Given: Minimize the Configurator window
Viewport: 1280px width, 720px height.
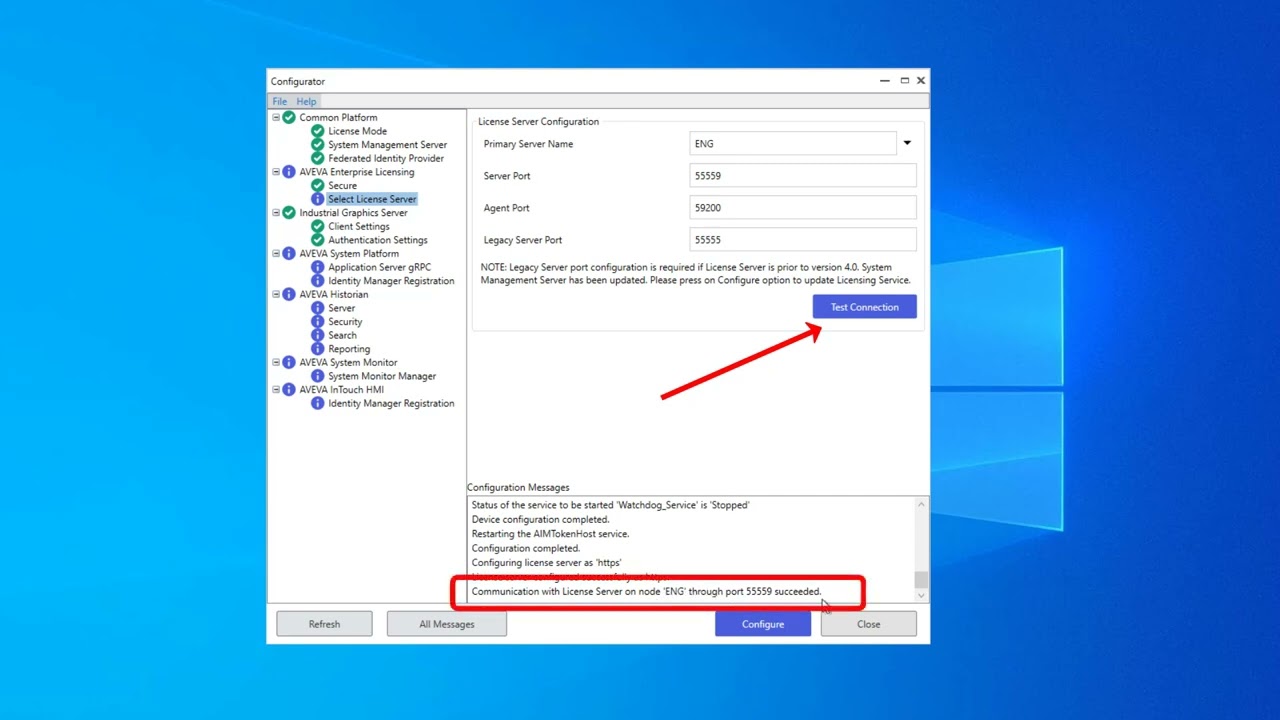Looking at the screenshot, I should (885, 81).
